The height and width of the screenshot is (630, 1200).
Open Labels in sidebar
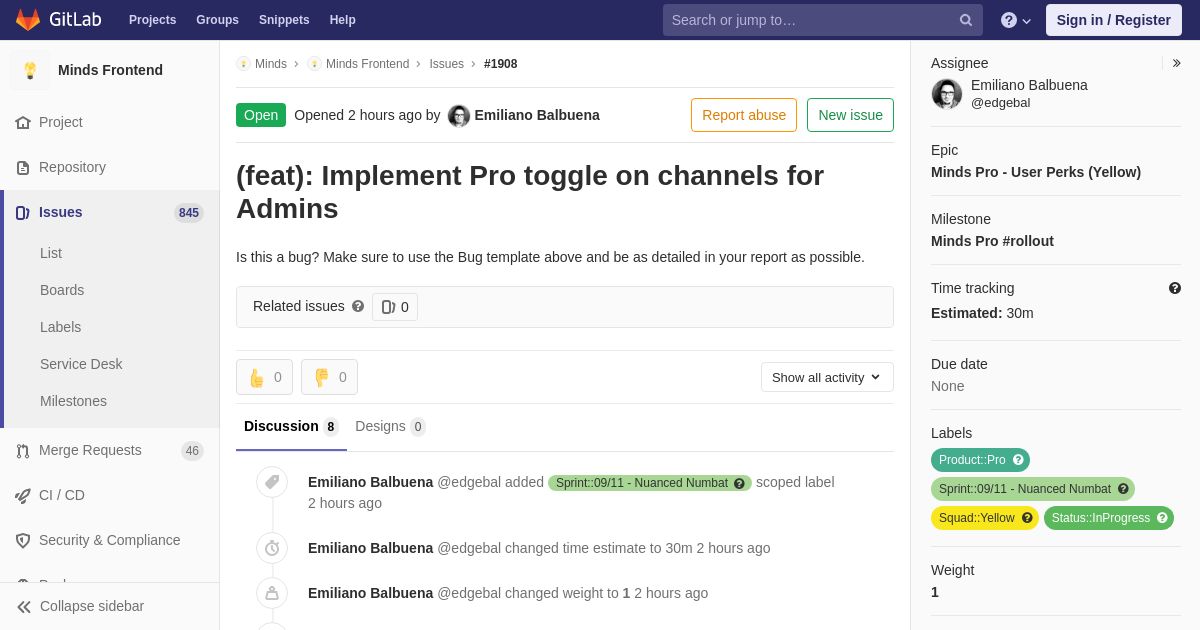coord(60,327)
